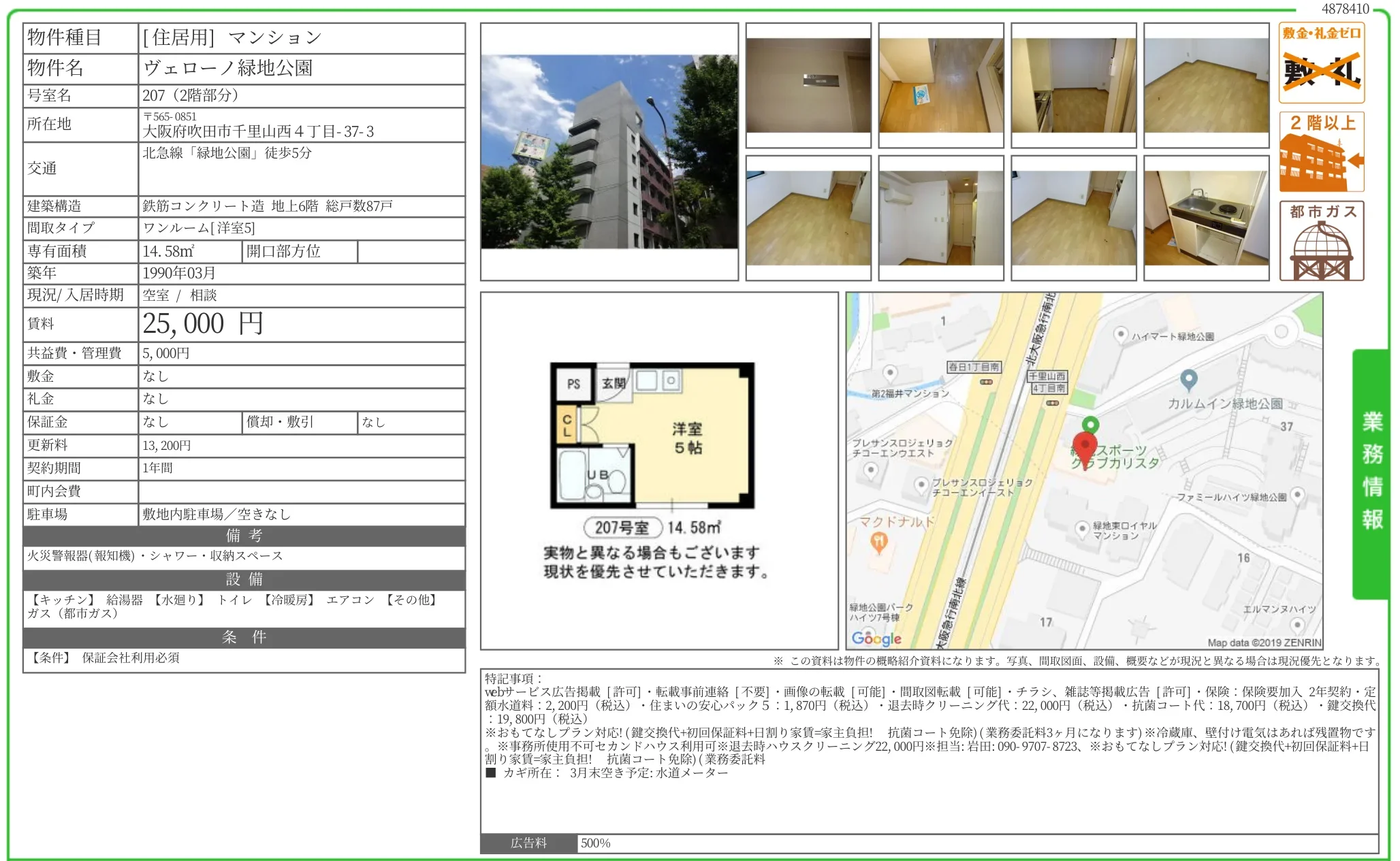The height and width of the screenshot is (861, 1400).
Task: Click the green 業務情報 side tab
Action: 1371,473
